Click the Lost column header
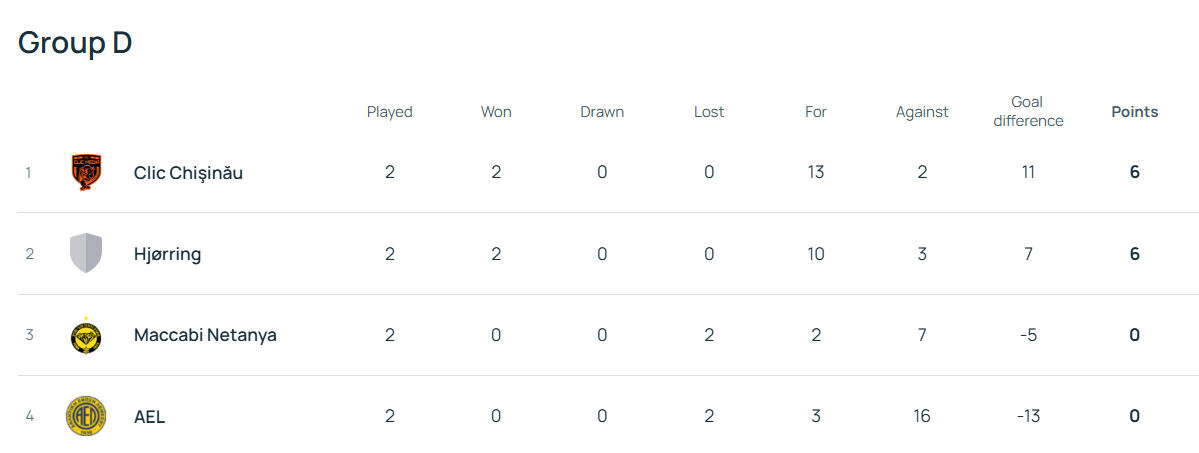 point(709,112)
